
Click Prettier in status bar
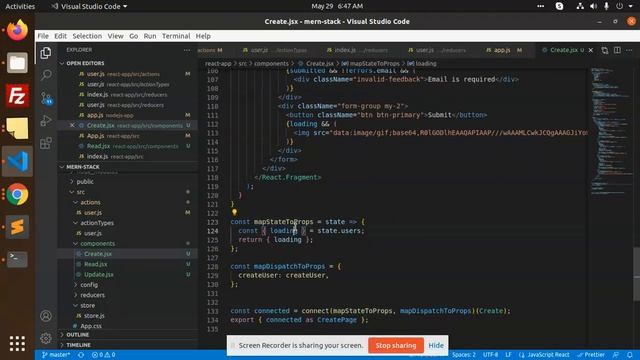[591, 355]
